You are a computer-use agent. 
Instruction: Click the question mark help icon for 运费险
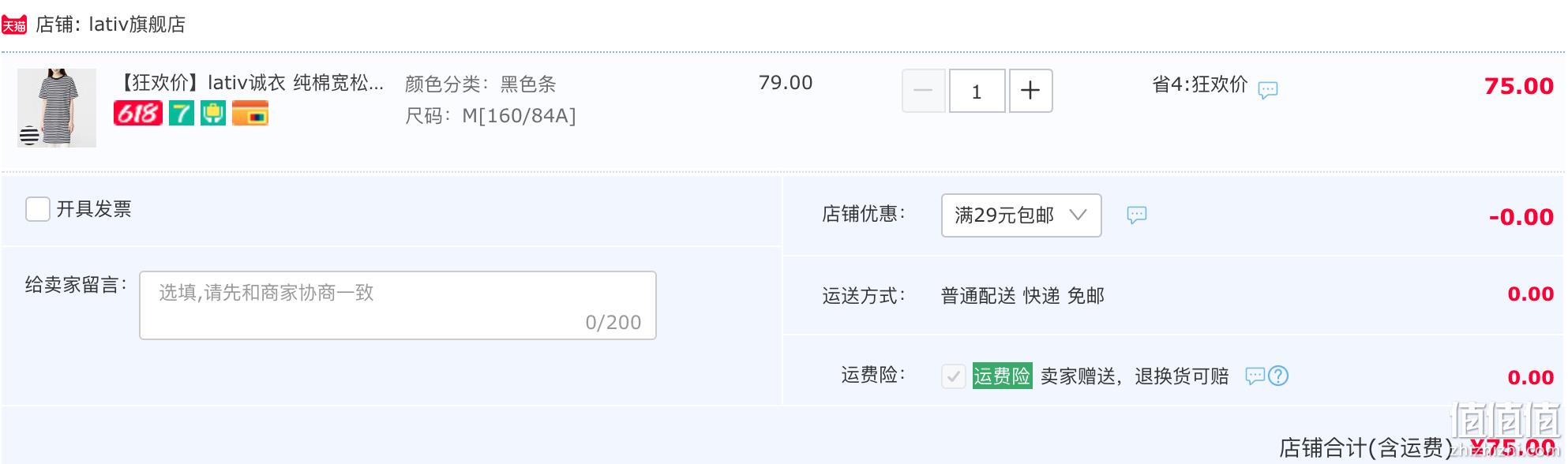[x=1278, y=376]
